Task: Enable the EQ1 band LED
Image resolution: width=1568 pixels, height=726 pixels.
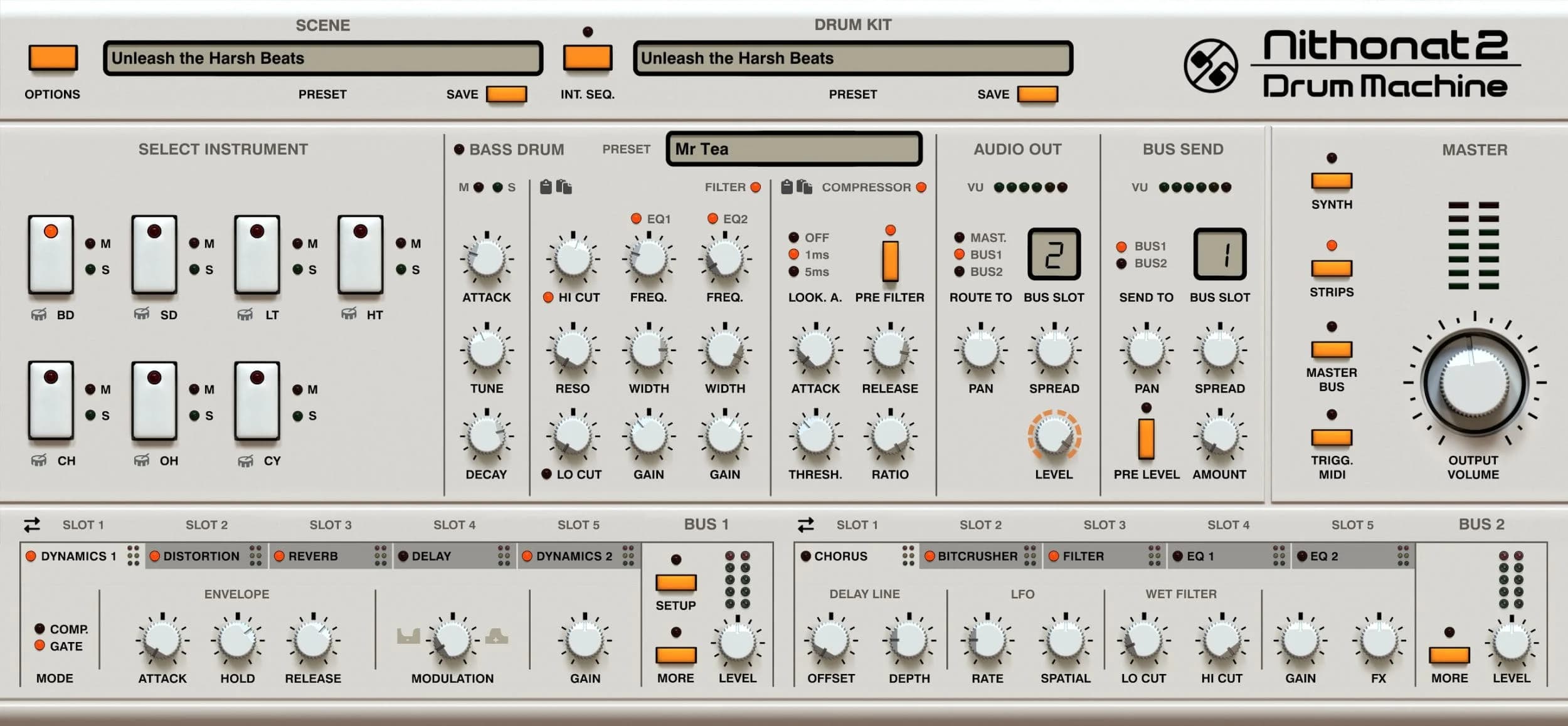Action: click(636, 218)
